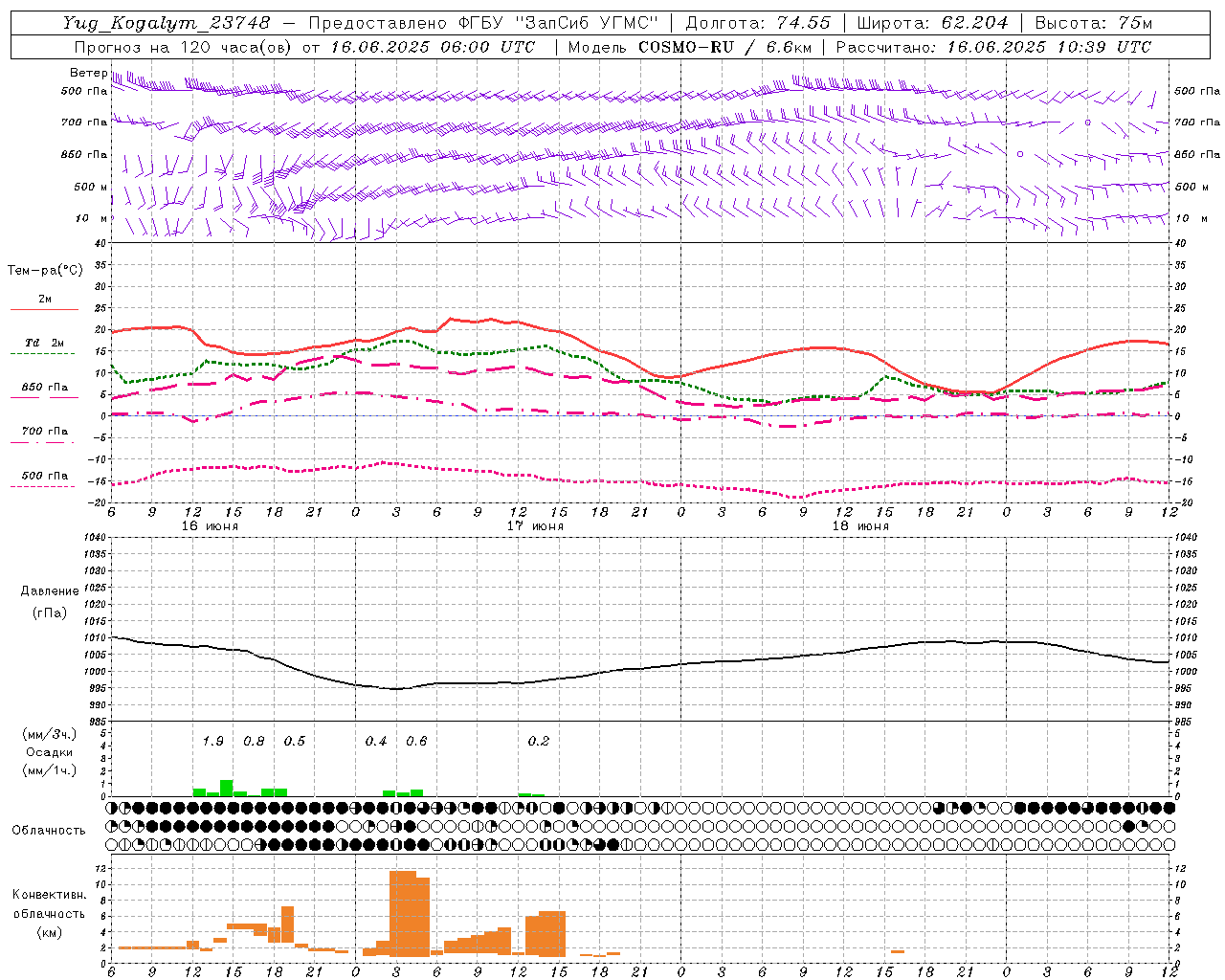Click the 0.6 precipitation total value

416,742
